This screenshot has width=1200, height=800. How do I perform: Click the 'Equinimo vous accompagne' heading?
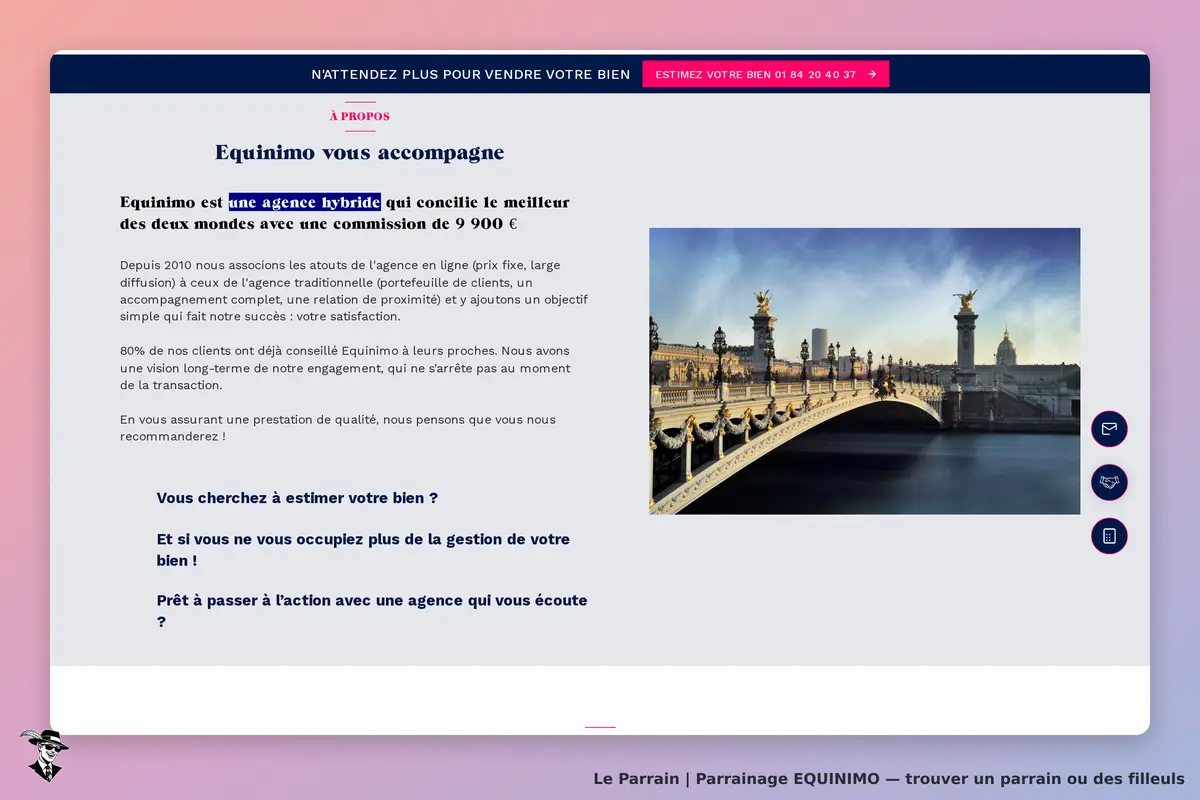(x=360, y=153)
